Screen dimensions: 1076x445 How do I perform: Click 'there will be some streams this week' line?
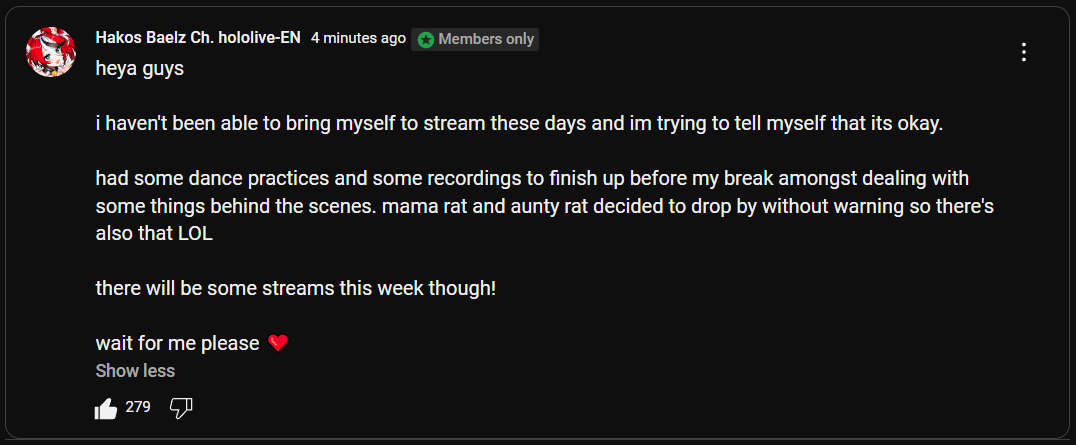click(x=295, y=288)
